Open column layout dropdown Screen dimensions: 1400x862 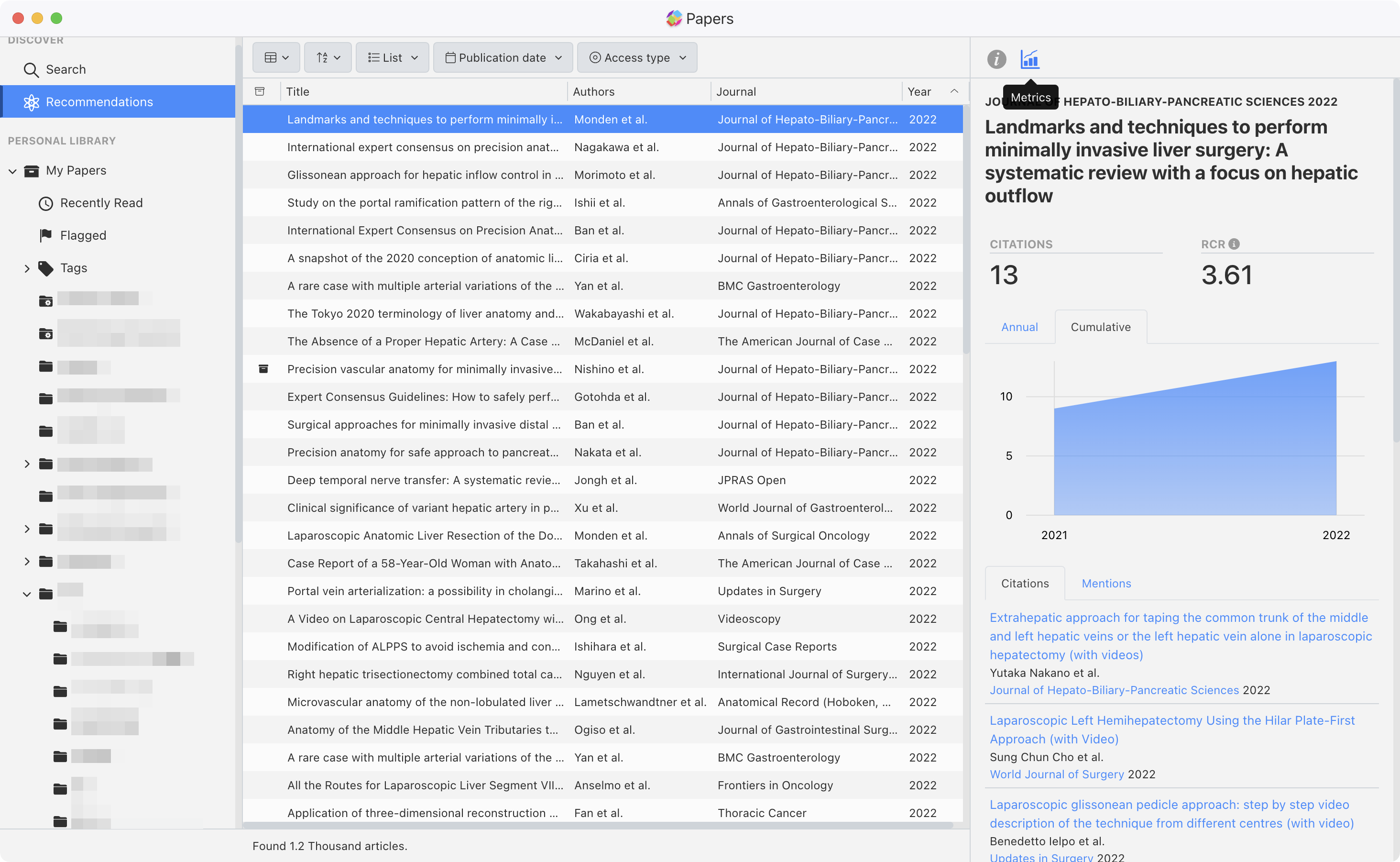[x=276, y=57]
